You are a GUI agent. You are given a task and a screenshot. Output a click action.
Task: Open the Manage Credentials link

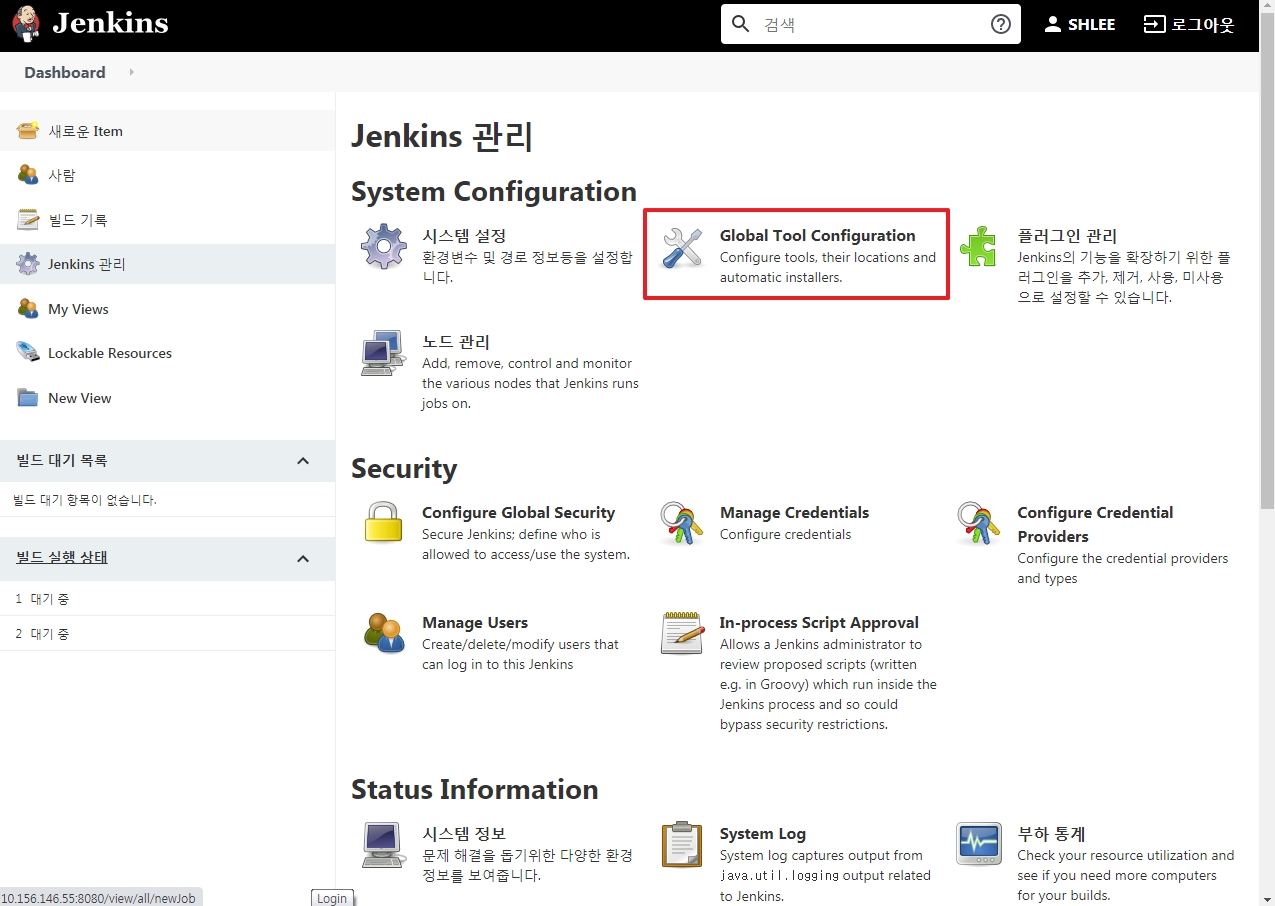pyautogui.click(x=794, y=513)
